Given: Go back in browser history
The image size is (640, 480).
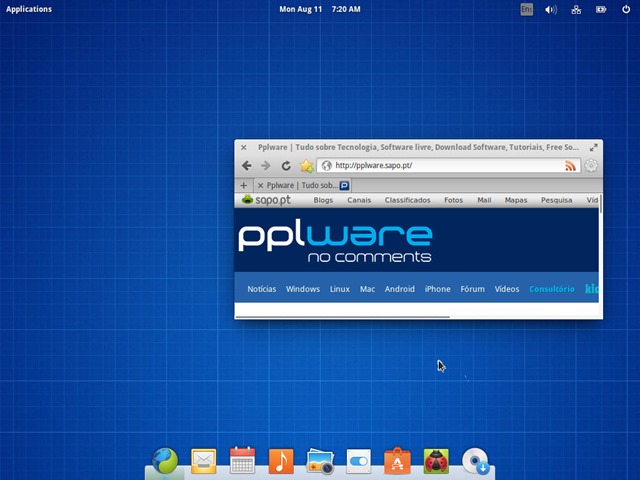Looking at the screenshot, I should 246,165.
